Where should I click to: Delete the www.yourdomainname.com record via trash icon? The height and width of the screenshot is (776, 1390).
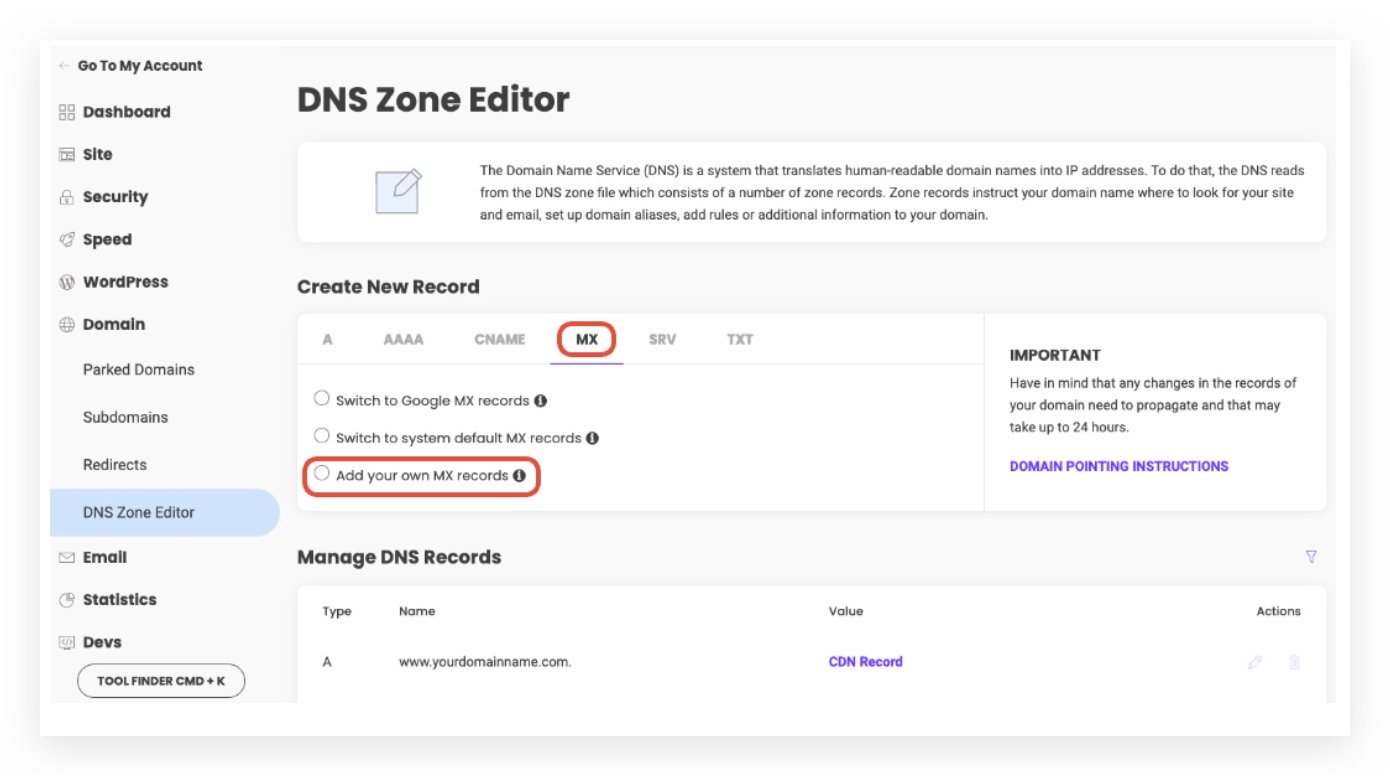(x=1294, y=662)
